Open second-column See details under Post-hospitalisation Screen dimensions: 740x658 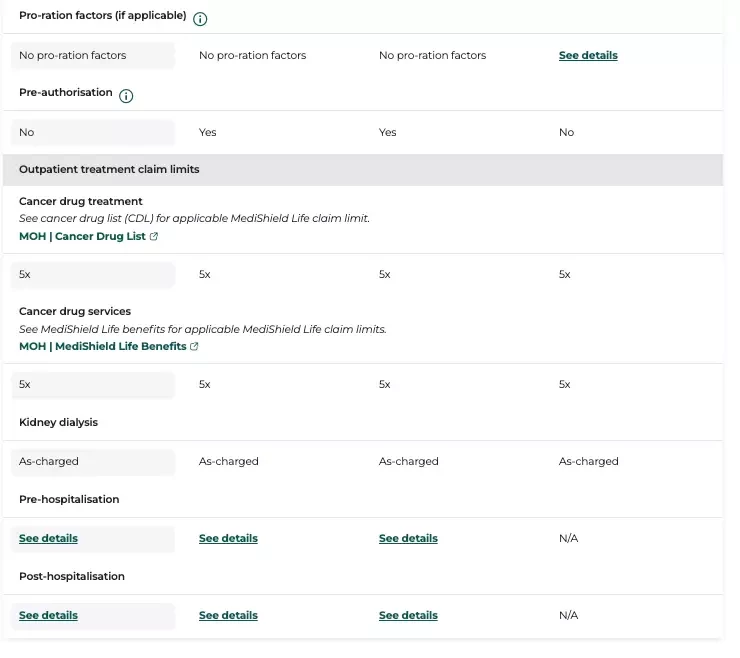click(x=228, y=615)
